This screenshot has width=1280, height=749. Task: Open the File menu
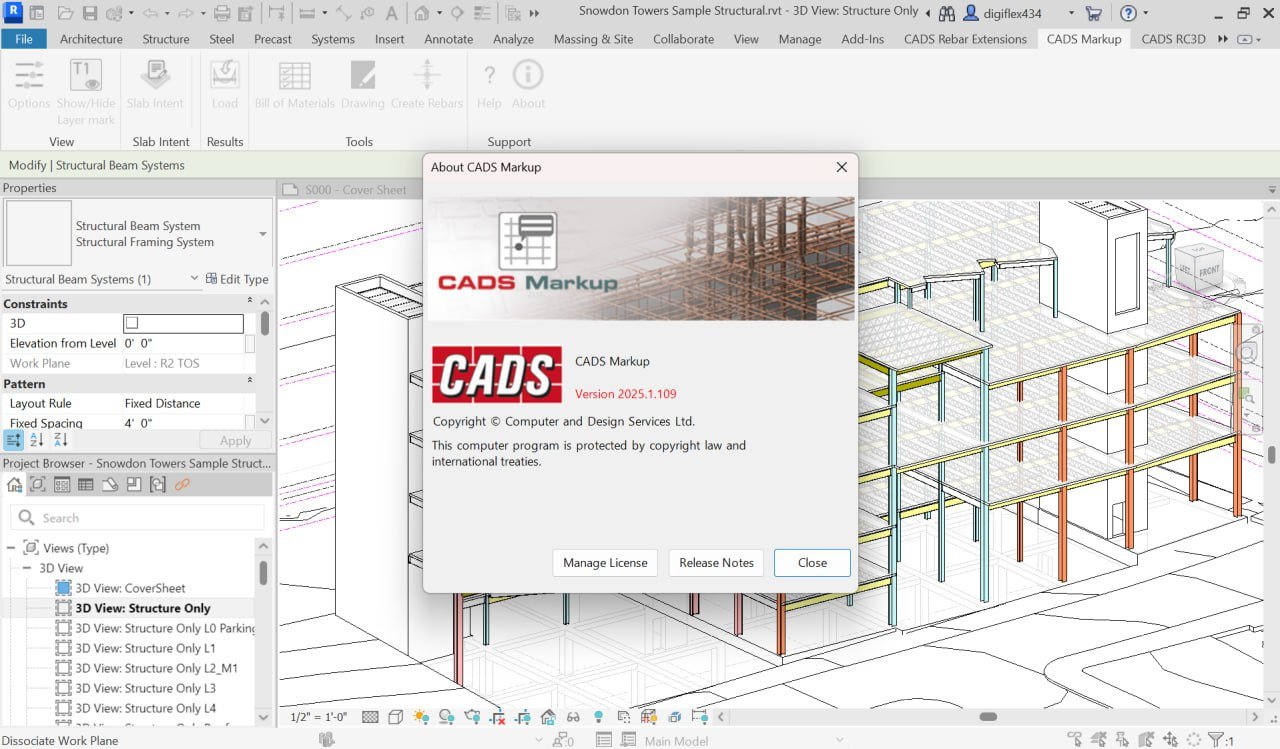(24, 39)
